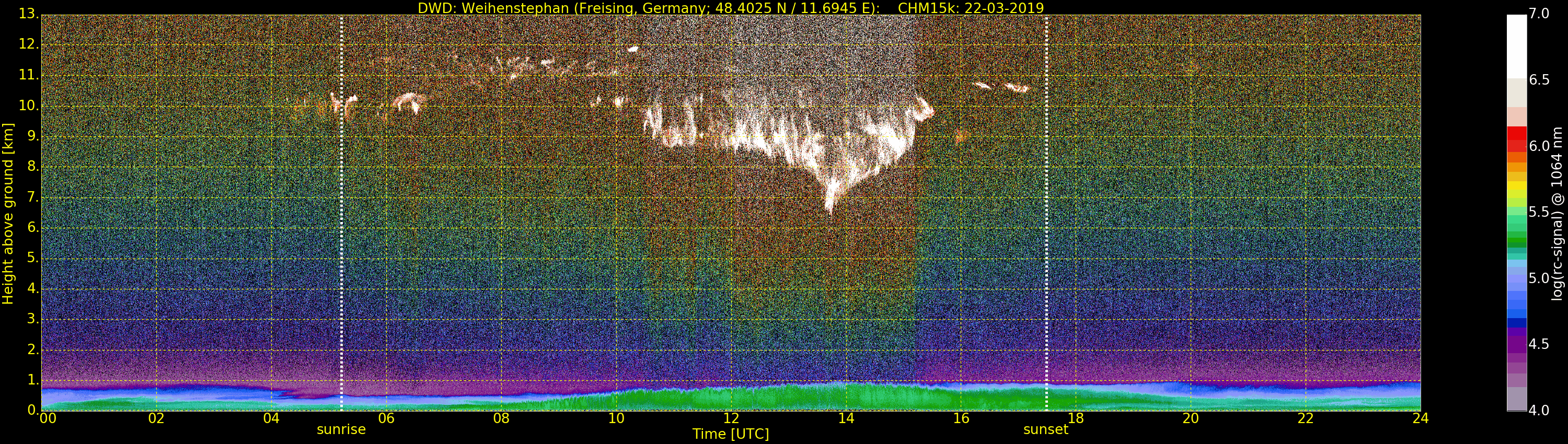Click the sunset label below the time axis
The image size is (1568, 444).
point(1045,429)
